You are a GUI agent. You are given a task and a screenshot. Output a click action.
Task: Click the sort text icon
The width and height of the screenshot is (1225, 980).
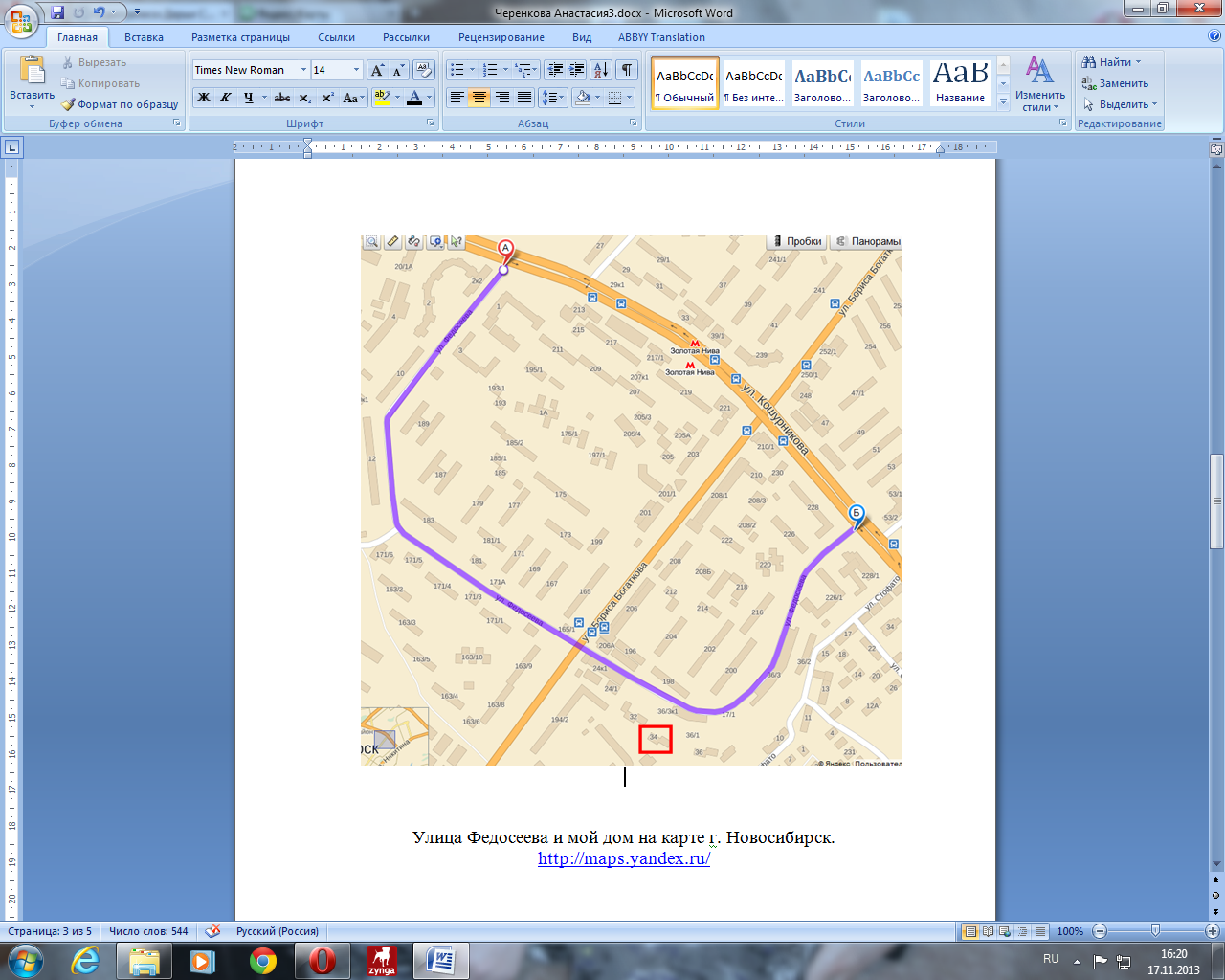click(600, 70)
